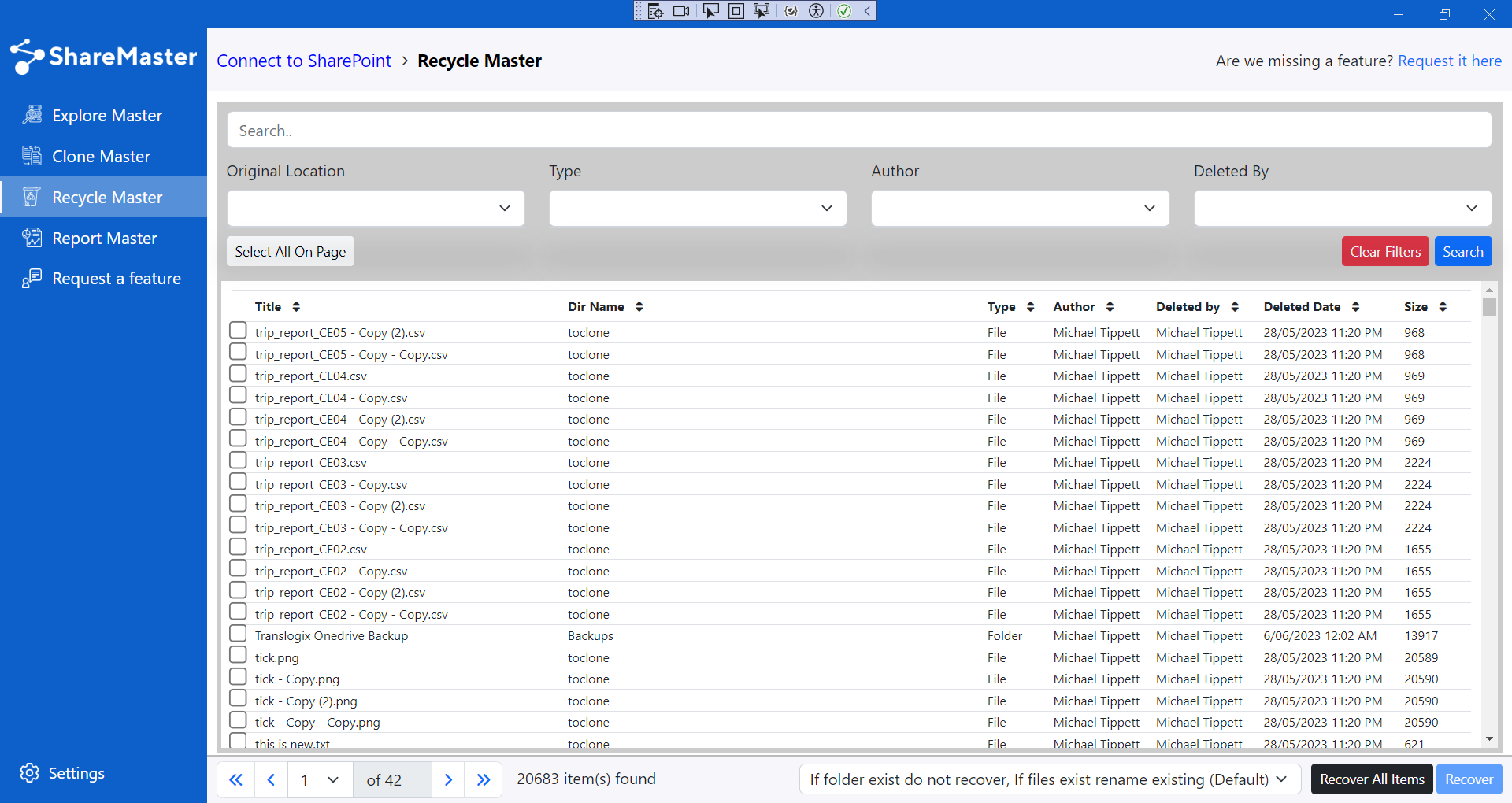Click the video camera icon in top toolbar
The width and height of the screenshot is (1512, 803).
(681, 11)
